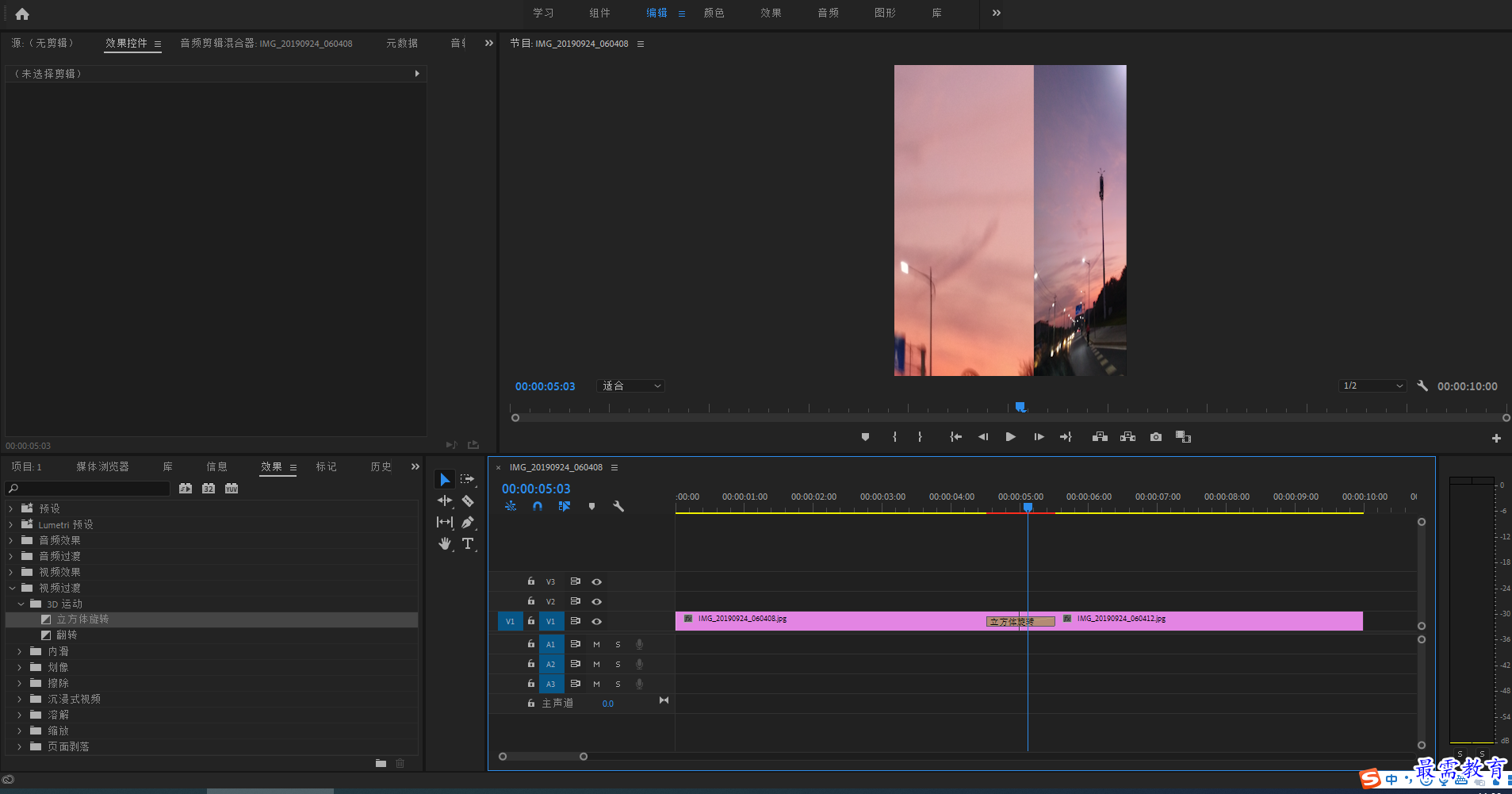Toggle Linked Selection in timeline

[565, 506]
